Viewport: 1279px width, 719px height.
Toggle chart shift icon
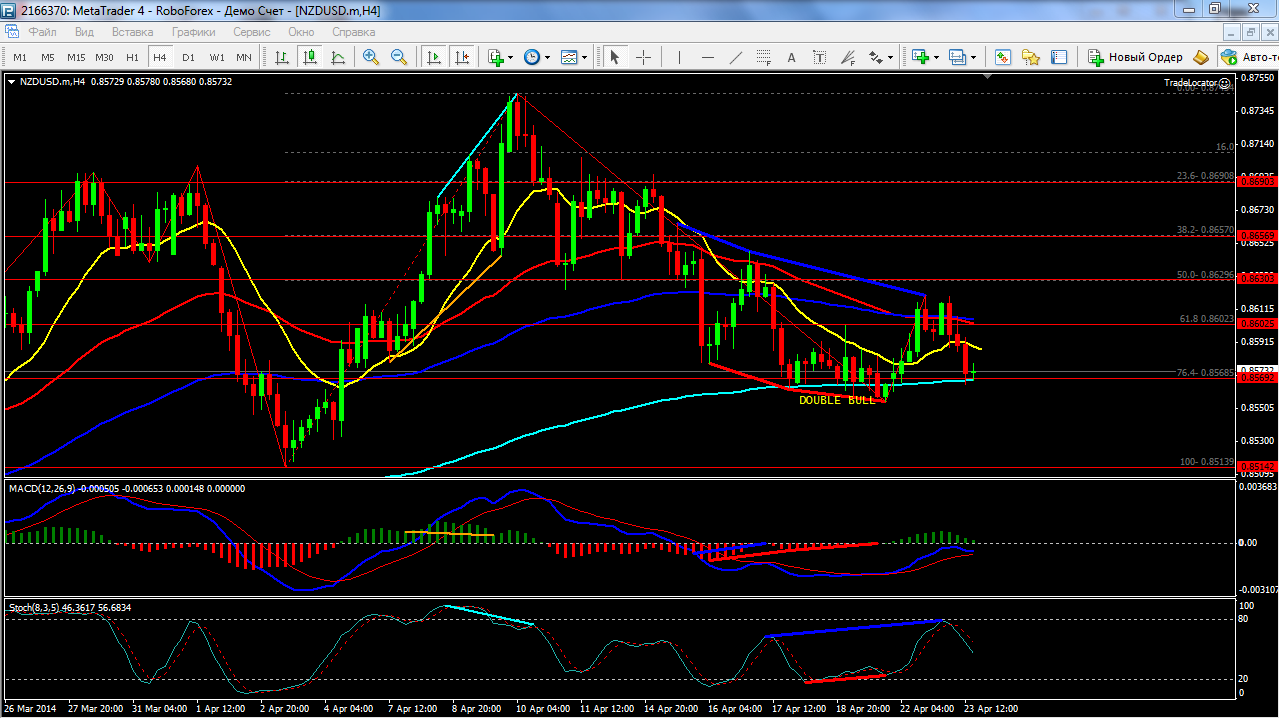coord(461,57)
